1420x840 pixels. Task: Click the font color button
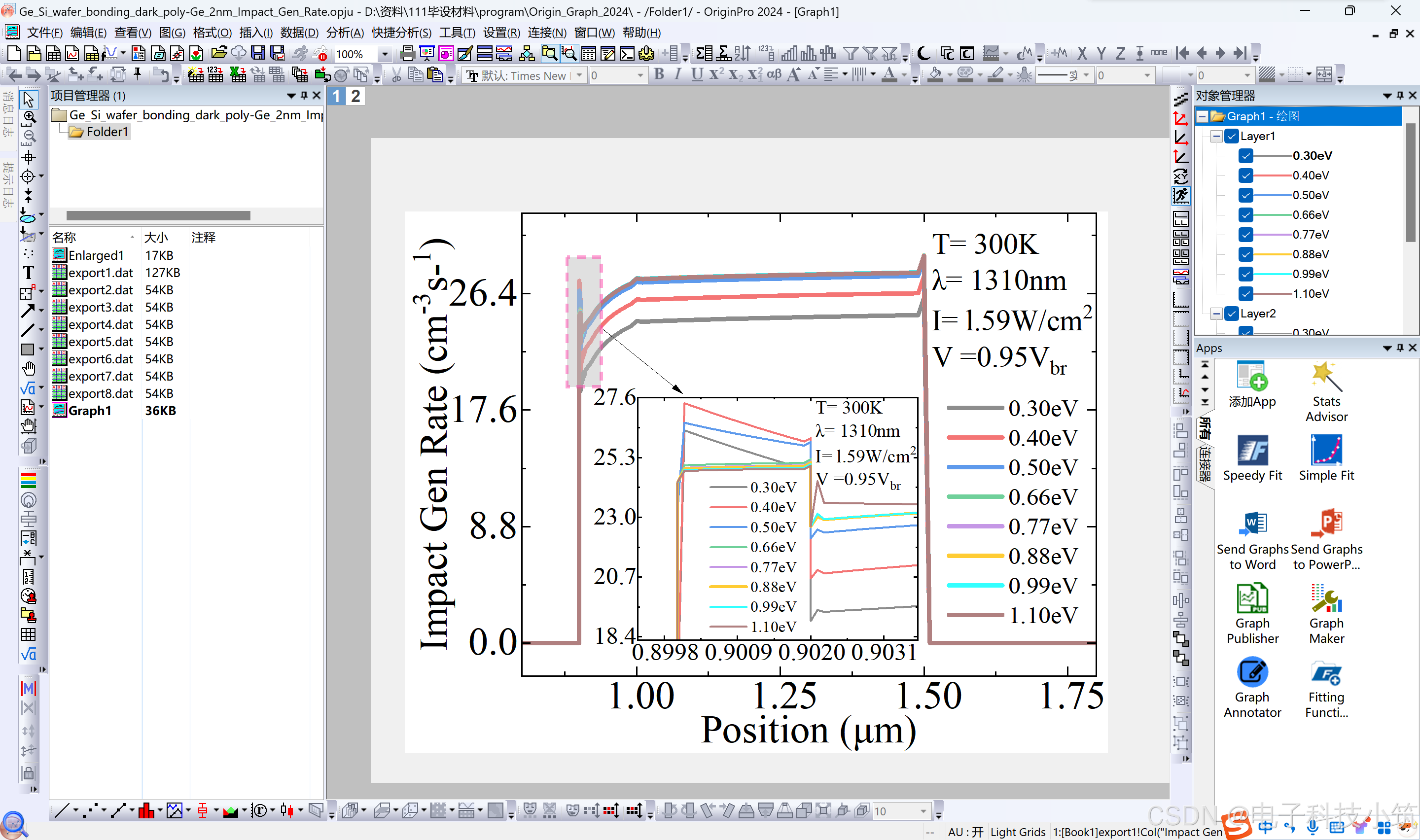point(889,75)
